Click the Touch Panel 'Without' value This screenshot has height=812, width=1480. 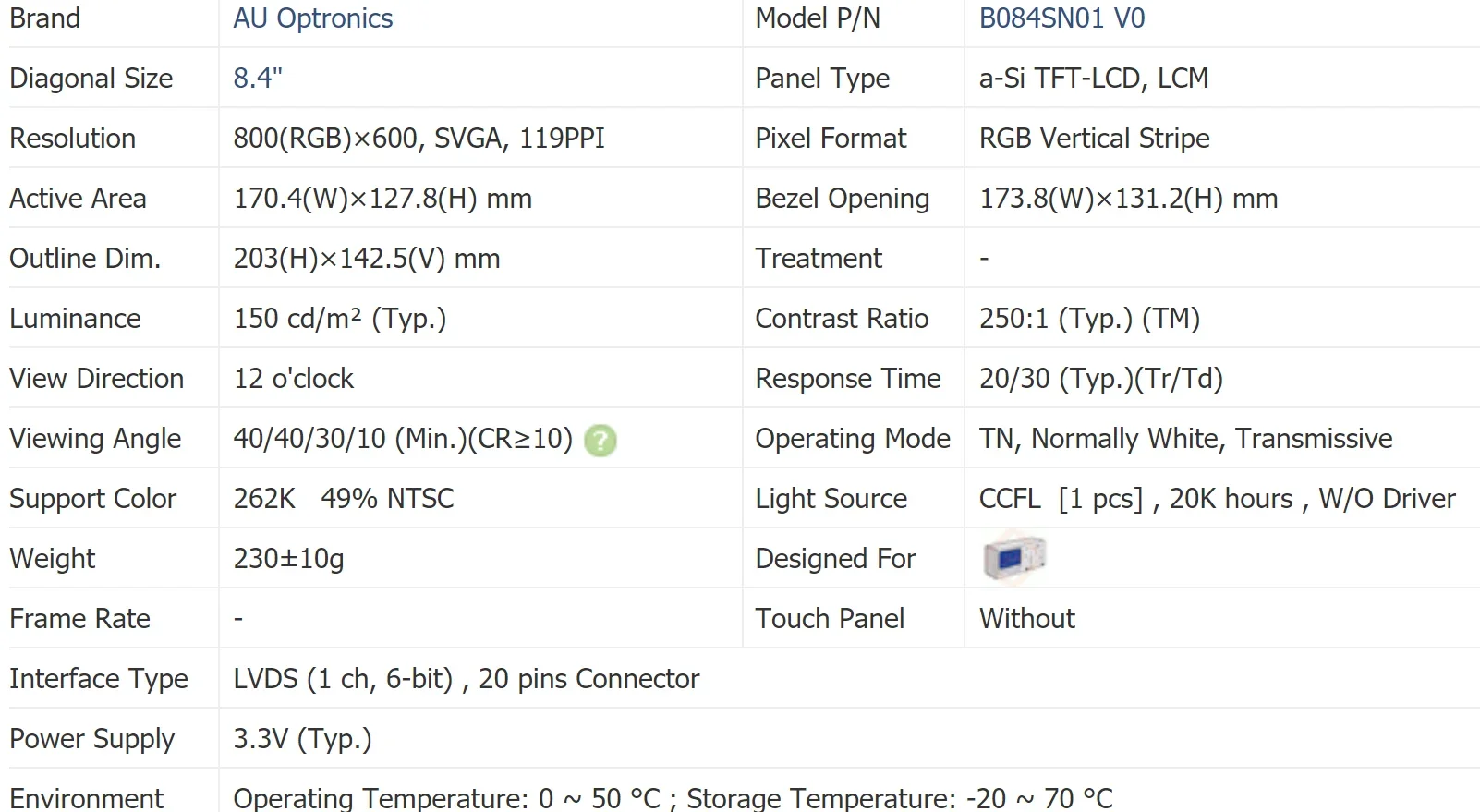coord(1026,619)
